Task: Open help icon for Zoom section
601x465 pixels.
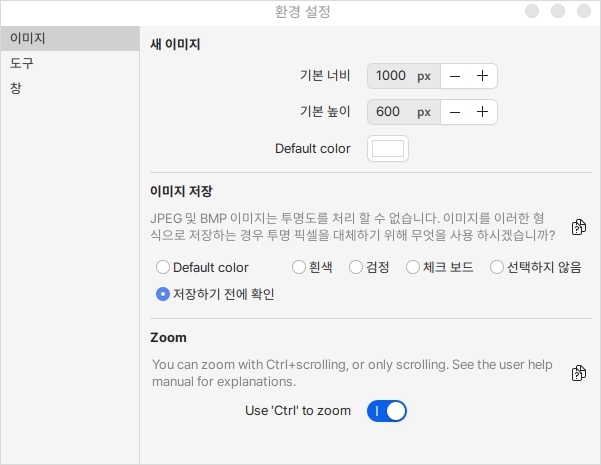Action: tap(578, 373)
